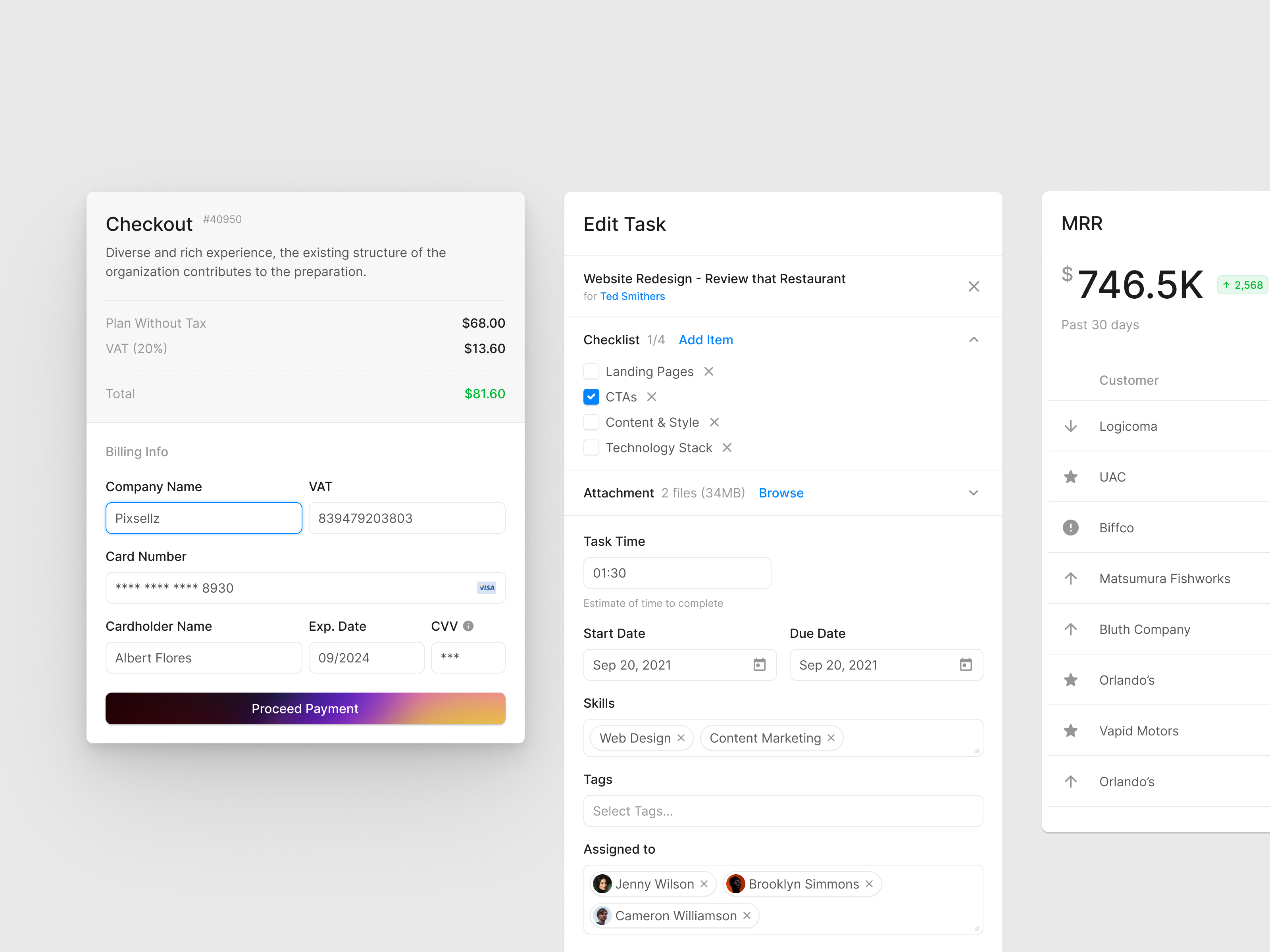Click the Proceed Payment button
This screenshot has height=952, width=1270.
coord(305,708)
